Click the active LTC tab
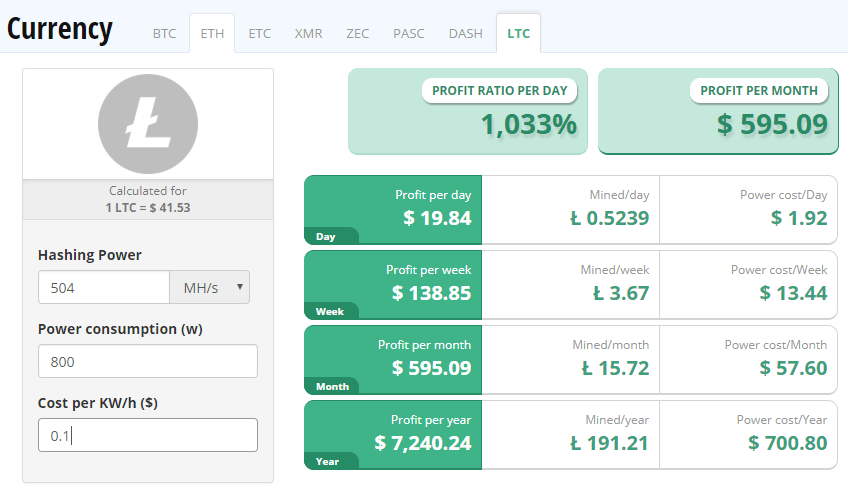This screenshot has height=488, width=848. (518, 34)
